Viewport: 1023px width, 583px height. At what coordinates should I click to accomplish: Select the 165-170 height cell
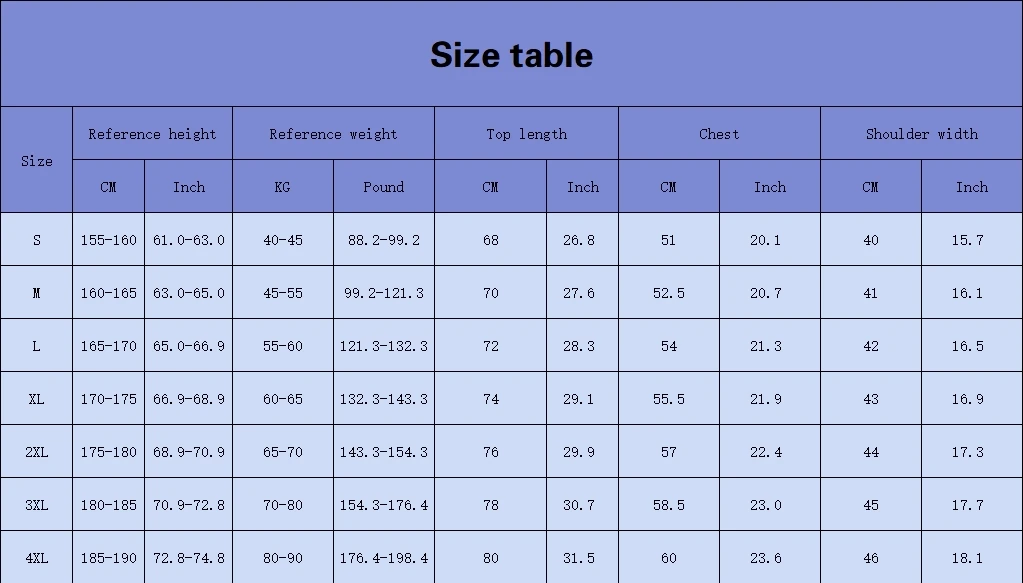(108, 346)
